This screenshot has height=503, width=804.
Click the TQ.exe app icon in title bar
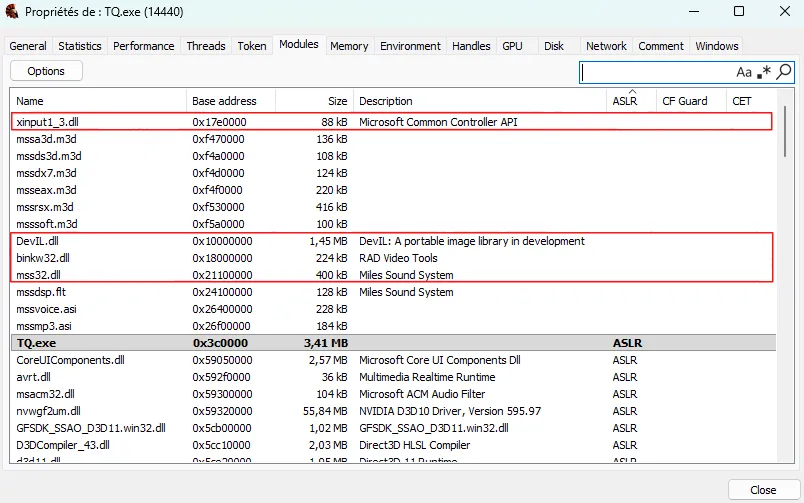point(12,12)
